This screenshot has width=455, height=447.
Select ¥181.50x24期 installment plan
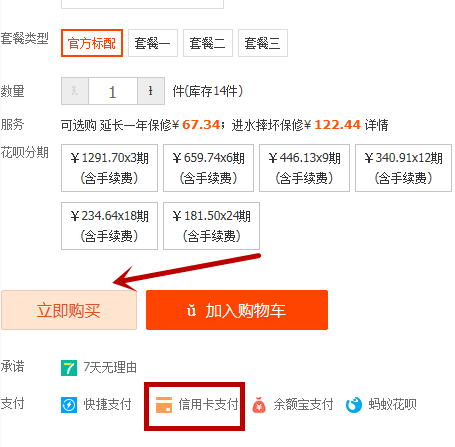(211, 226)
